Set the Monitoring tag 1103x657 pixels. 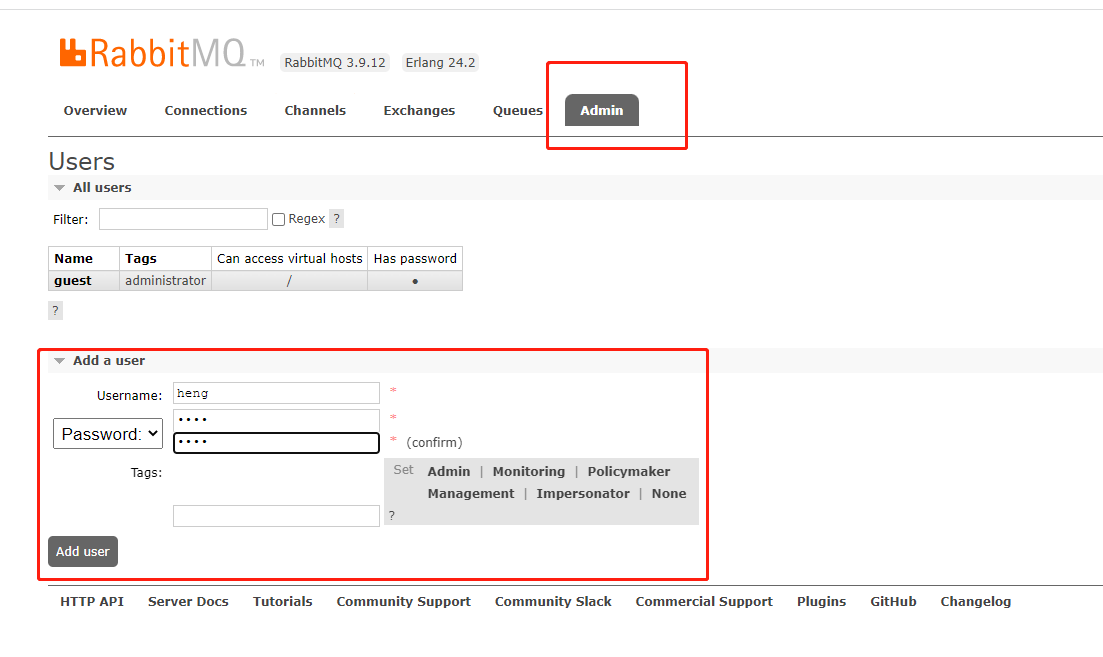point(528,471)
